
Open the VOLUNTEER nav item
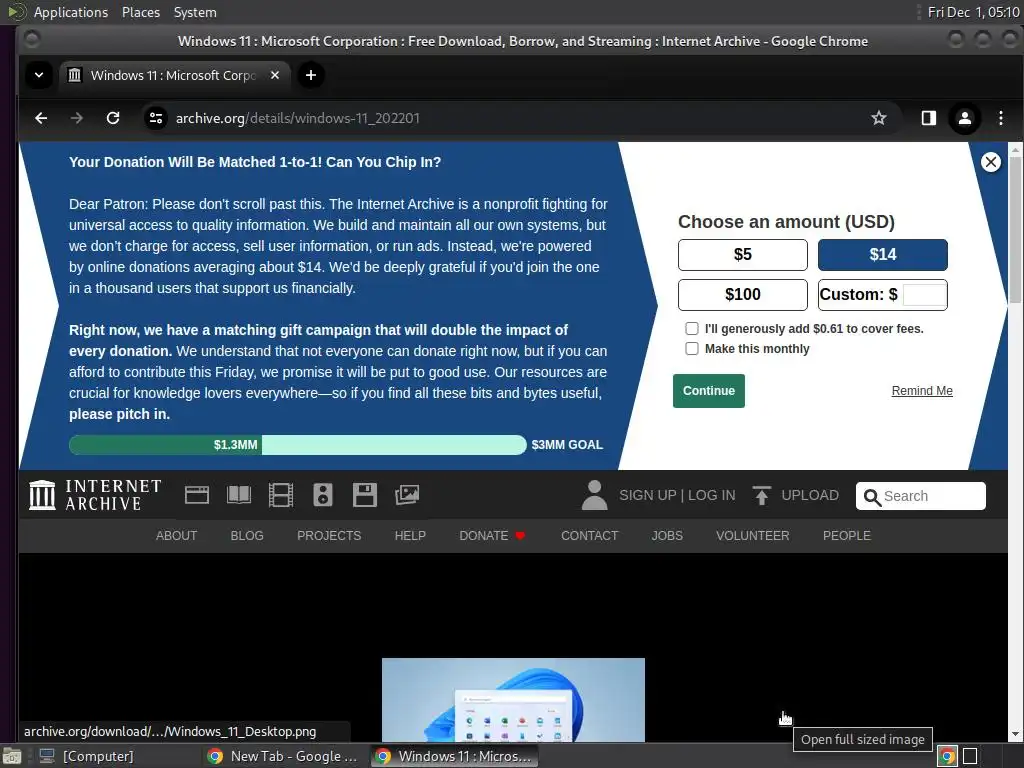752,536
